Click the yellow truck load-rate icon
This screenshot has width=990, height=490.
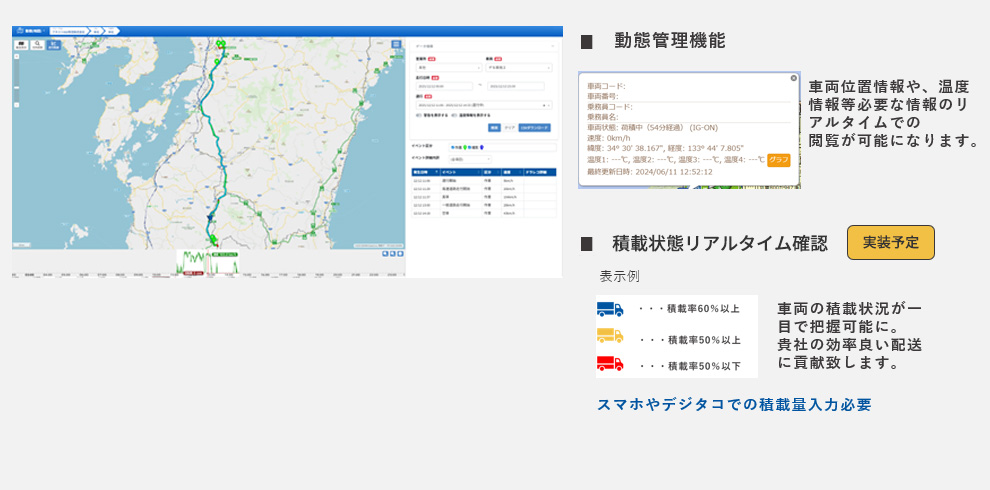click(609, 336)
